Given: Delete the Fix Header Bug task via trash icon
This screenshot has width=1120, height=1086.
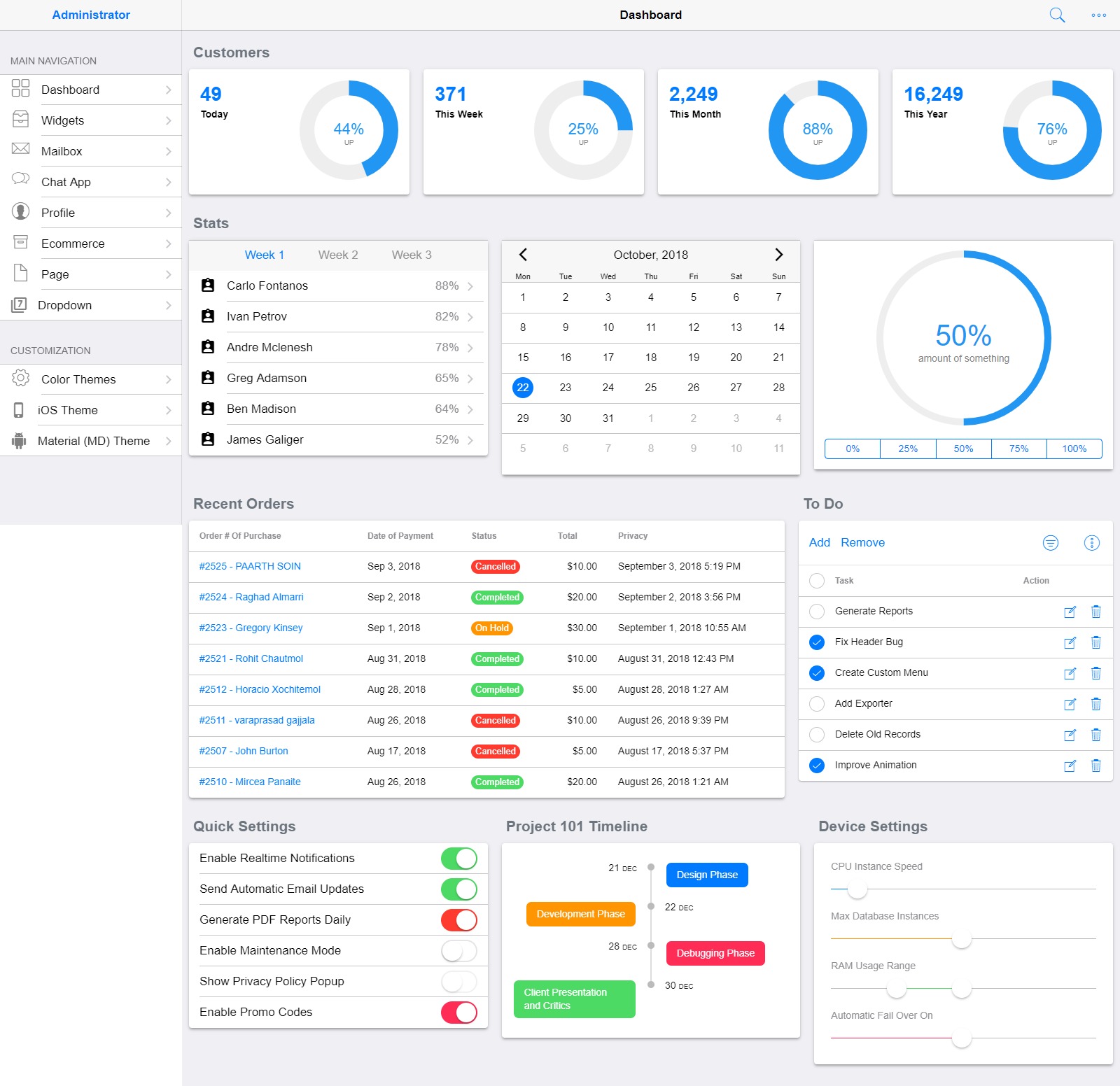Looking at the screenshot, I should pyautogui.click(x=1096, y=642).
